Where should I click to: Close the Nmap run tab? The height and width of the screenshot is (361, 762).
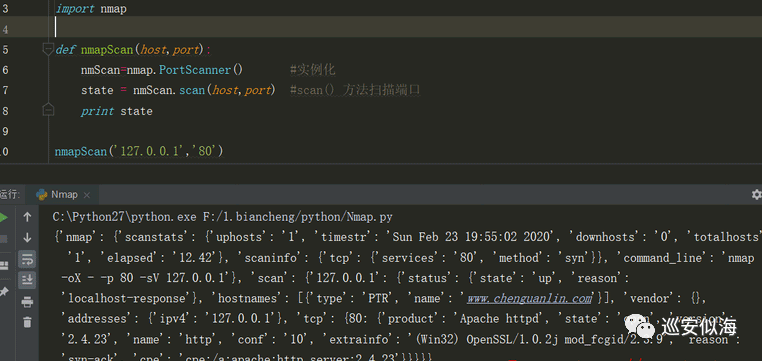point(87,195)
